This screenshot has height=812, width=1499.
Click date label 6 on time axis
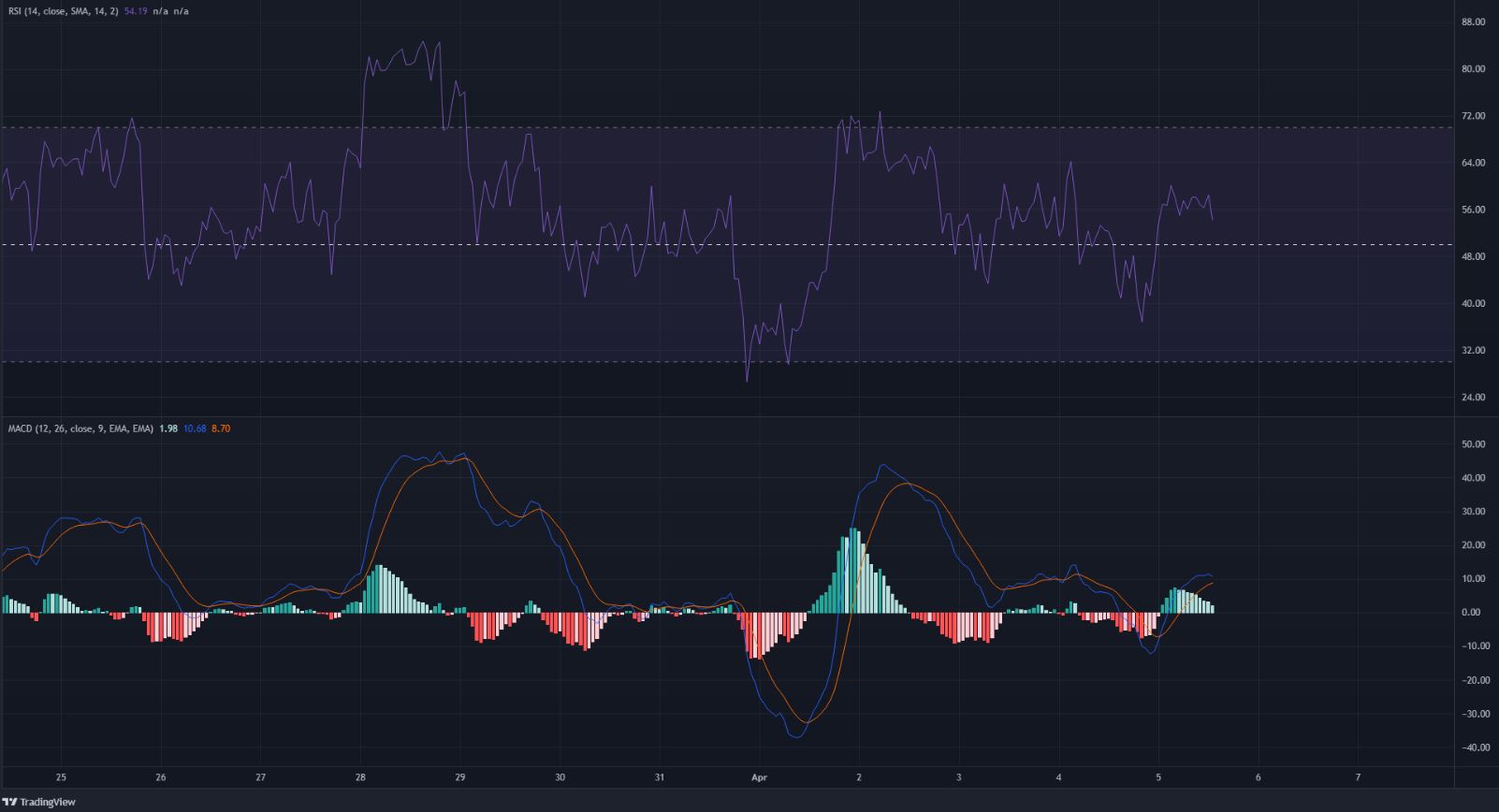click(1258, 777)
